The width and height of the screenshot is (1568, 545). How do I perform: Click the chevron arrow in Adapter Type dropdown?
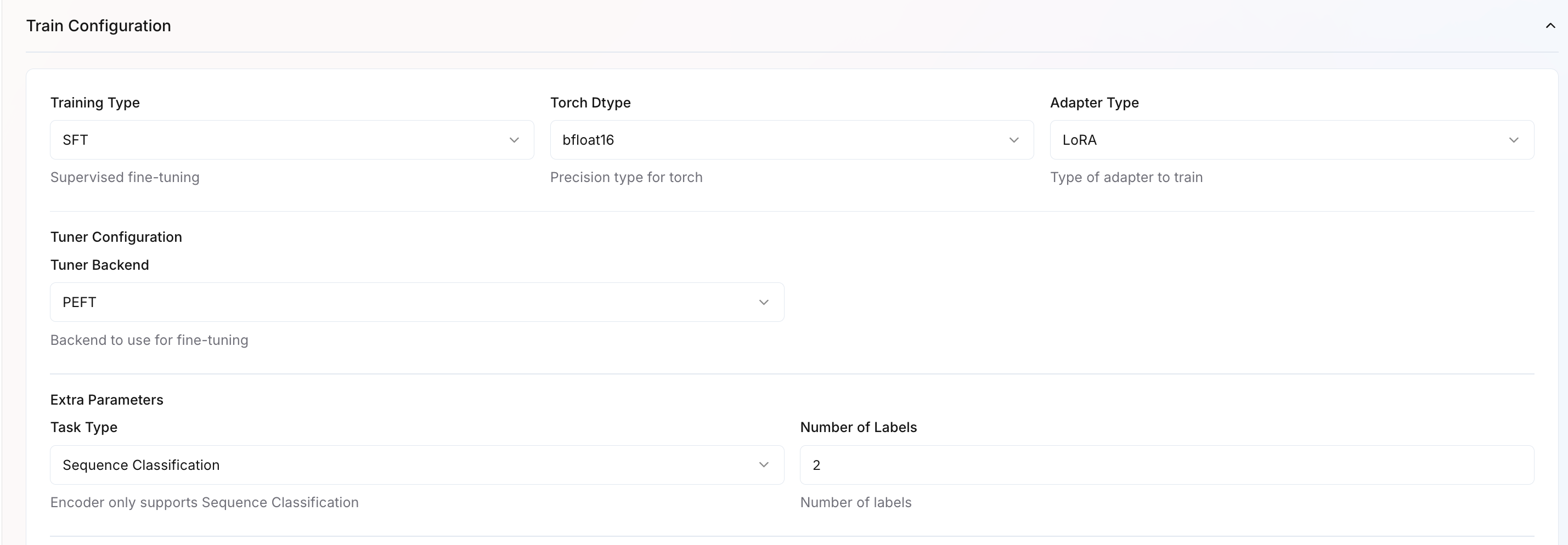coord(1513,140)
